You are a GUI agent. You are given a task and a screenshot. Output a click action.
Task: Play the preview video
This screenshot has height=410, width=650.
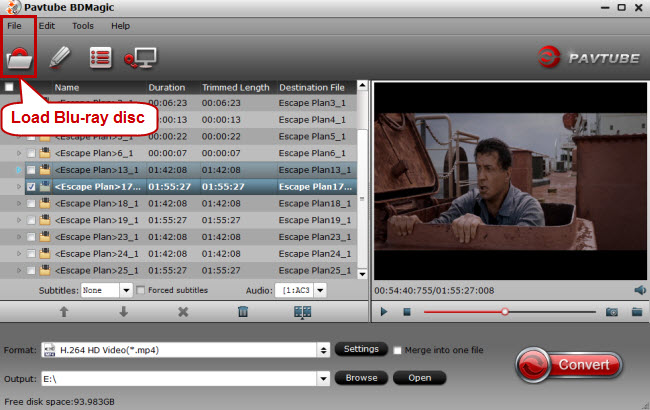tap(384, 311)
